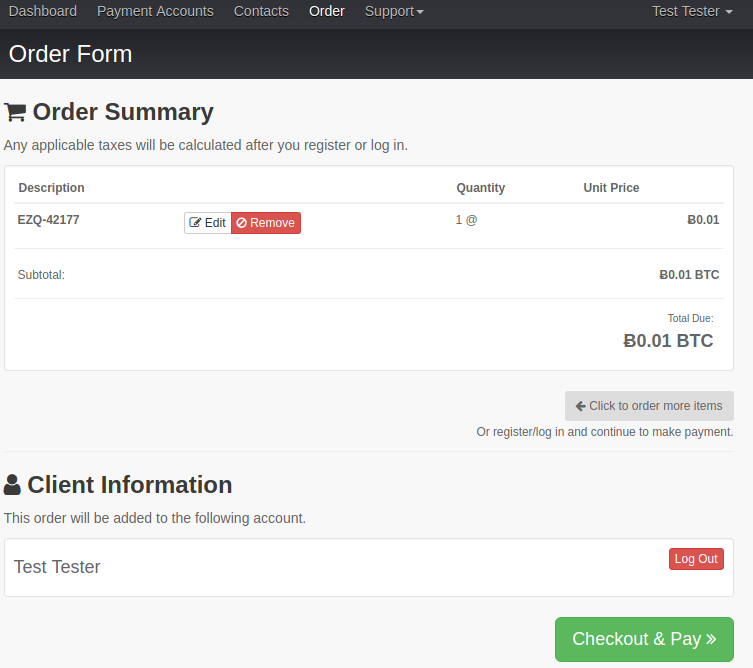Click the EZQ-42177 item description
Image resolution: width=753 pixels, height=668 pixels.
[49, 220]
